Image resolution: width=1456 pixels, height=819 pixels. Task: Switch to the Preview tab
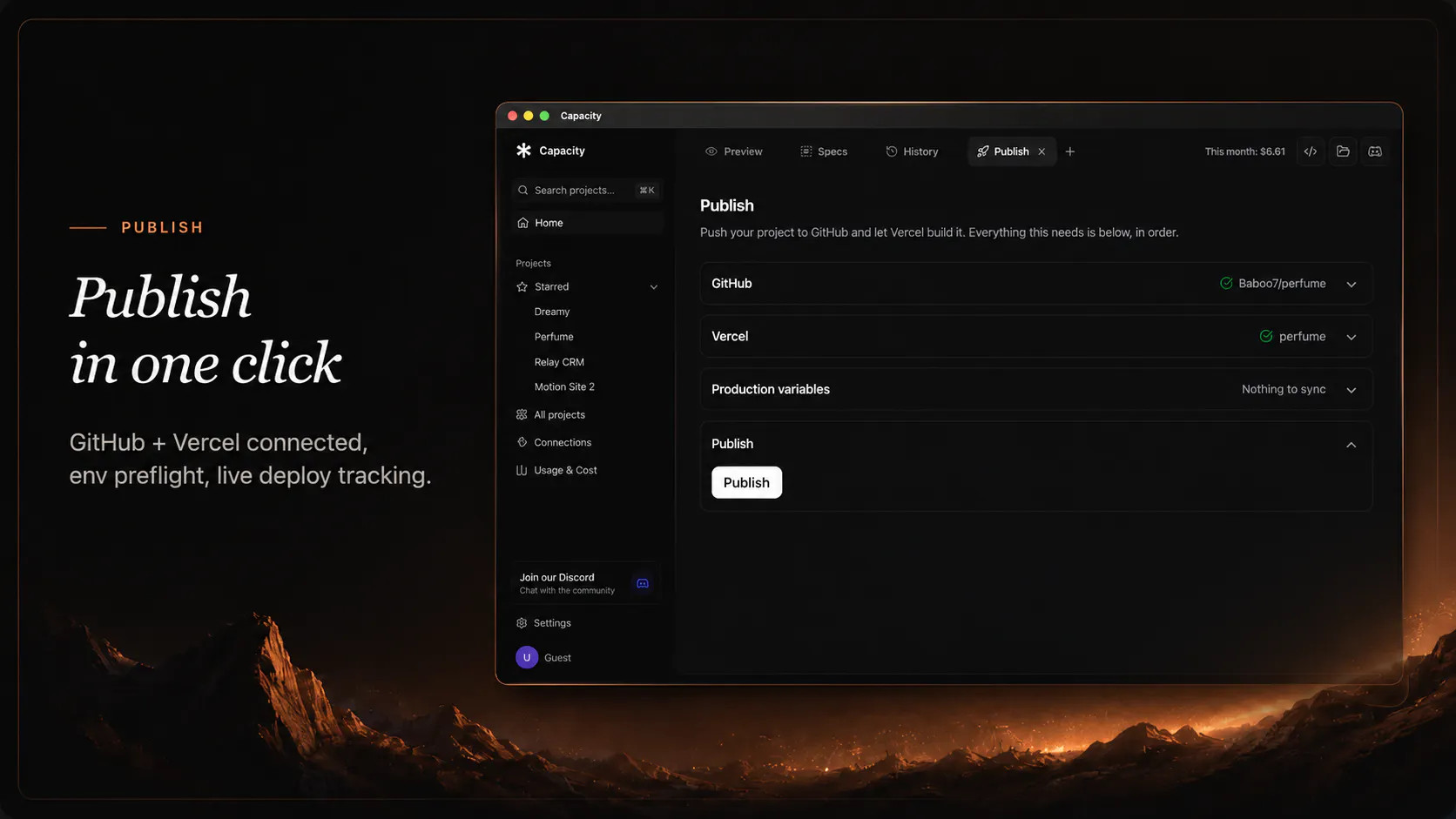pos(734,151)
